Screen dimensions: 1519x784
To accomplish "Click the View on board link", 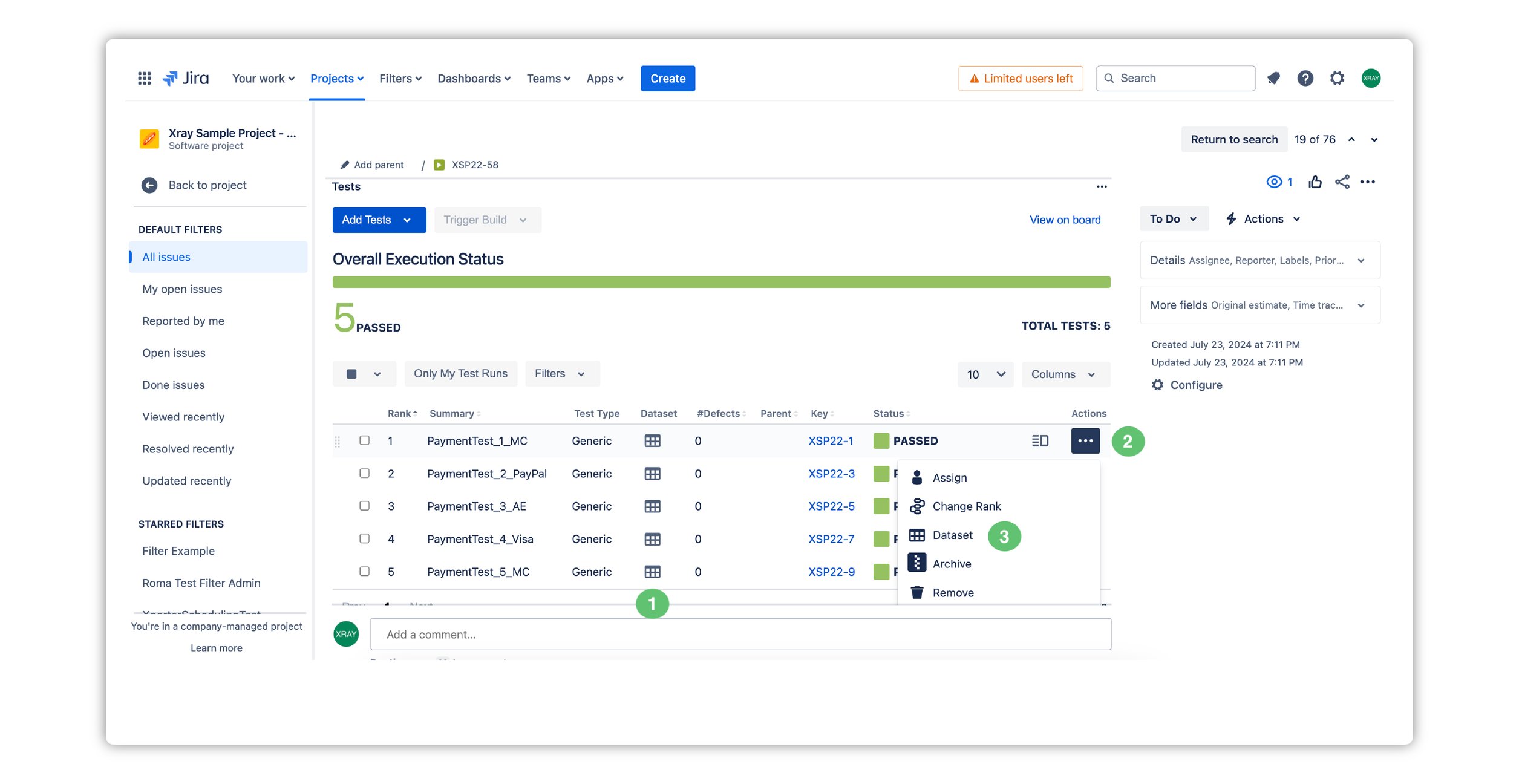I will (x=1065, y=220).
